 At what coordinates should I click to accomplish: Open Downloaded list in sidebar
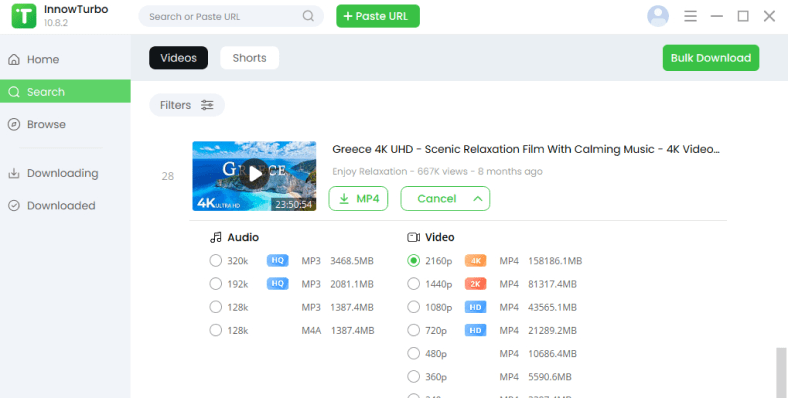[65, 206]
